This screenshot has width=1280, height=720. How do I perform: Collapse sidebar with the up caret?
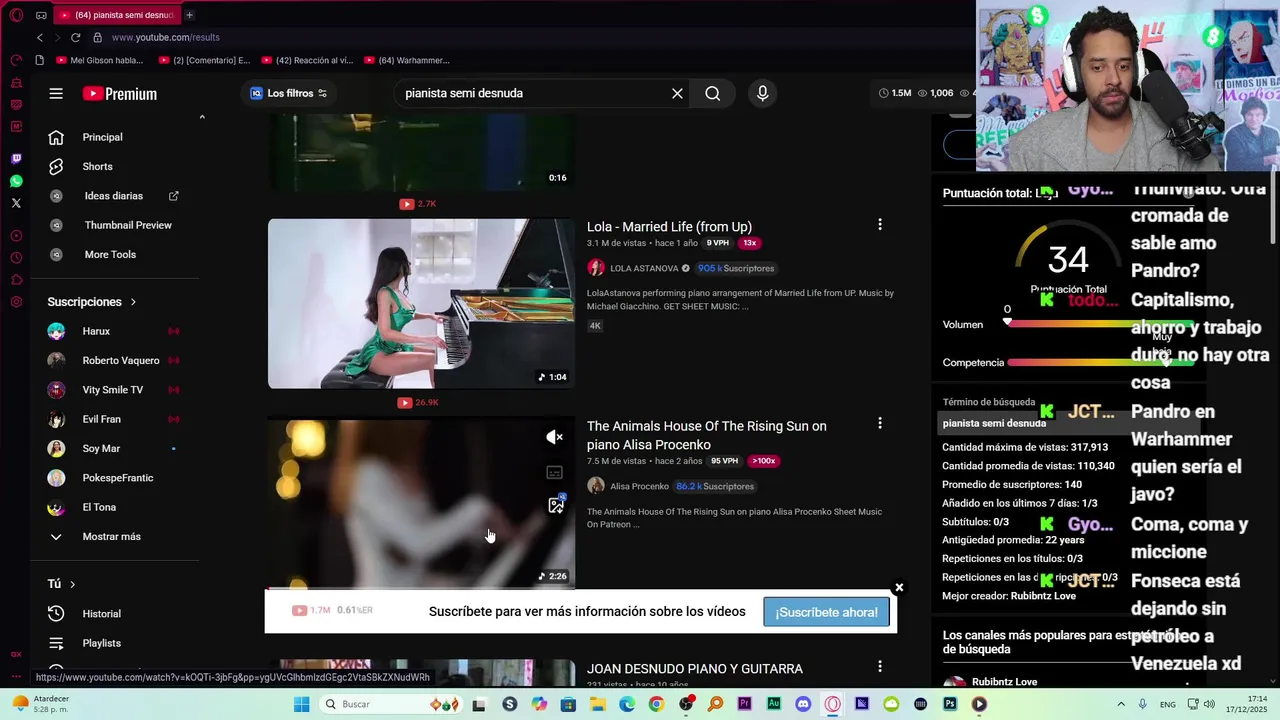(x=202, y=117)
